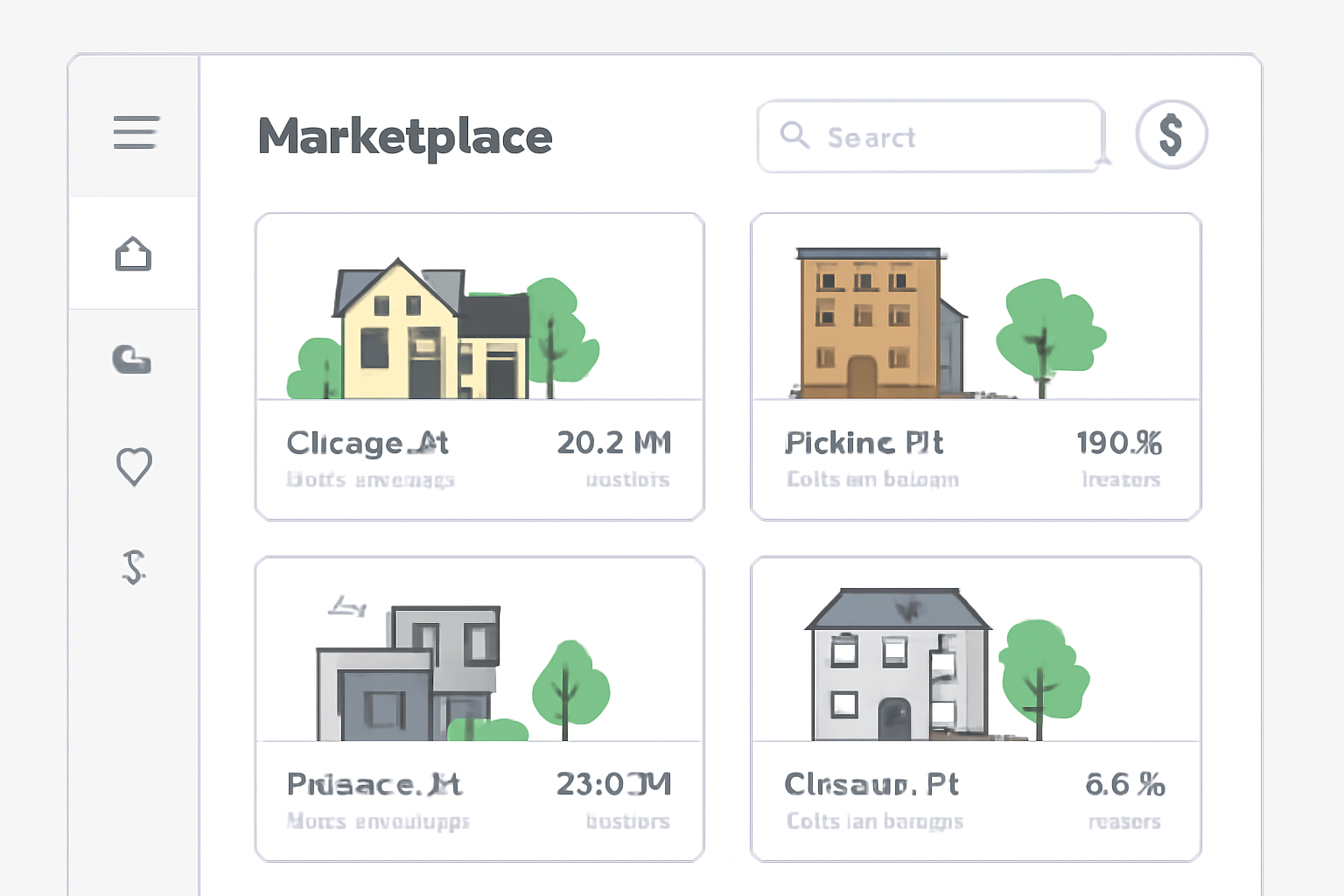Viewport: 1344px width, 896px height.
Task: Click the 190.% value on the card
Action: click(1118, 443)
